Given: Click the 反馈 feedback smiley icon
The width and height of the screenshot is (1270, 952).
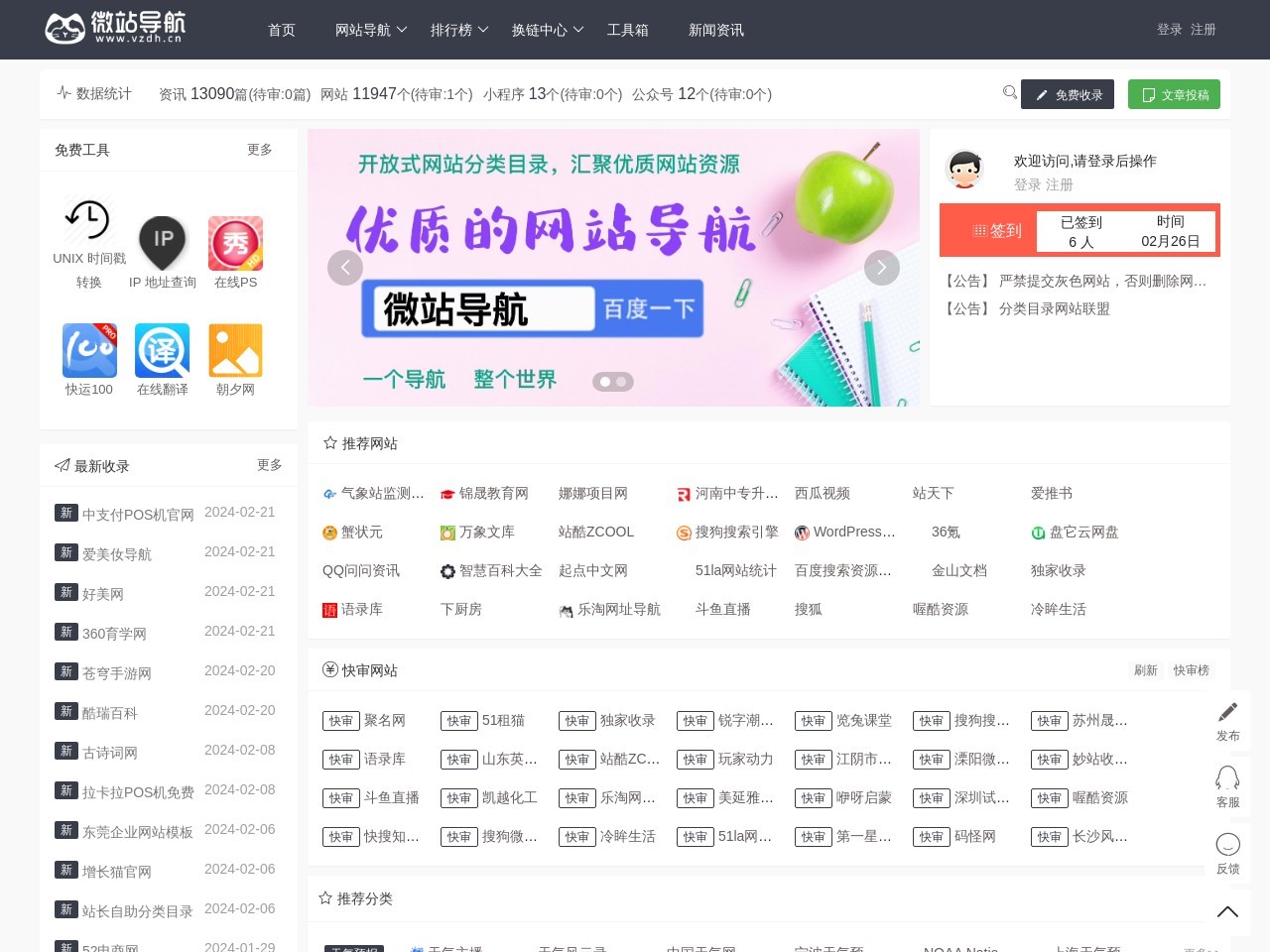Looking at the screenshot, I should coord(1228,842).
